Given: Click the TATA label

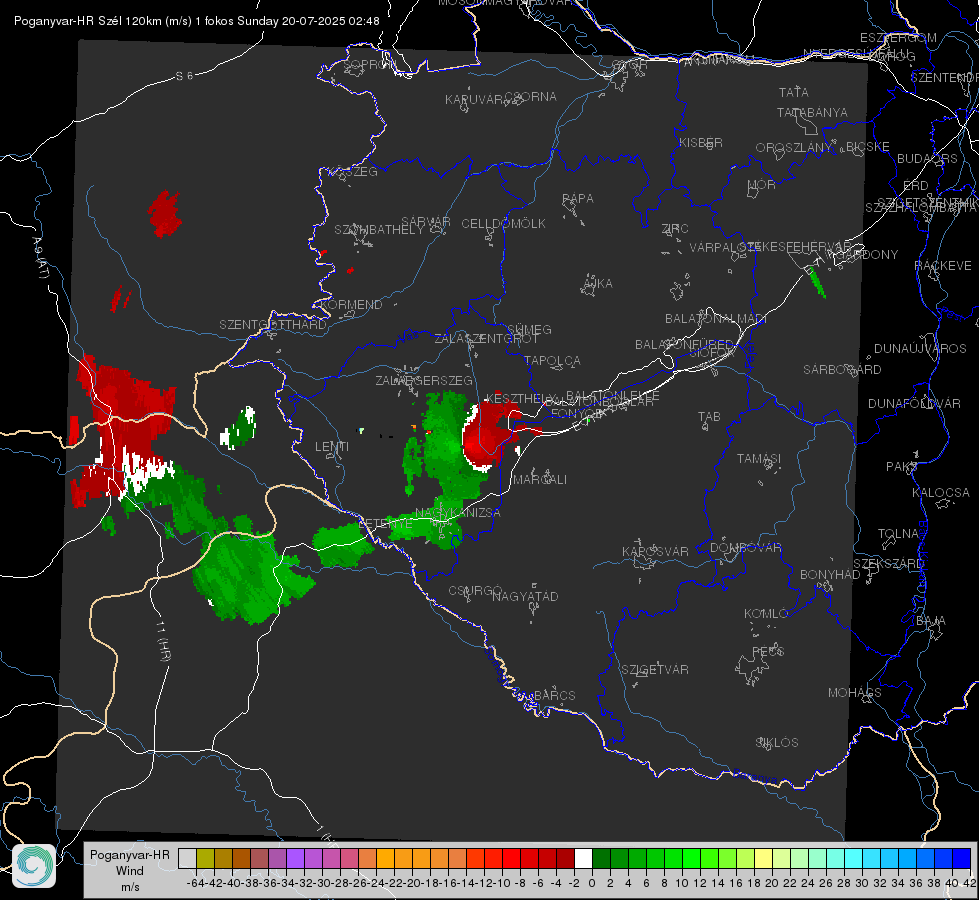Looking at the screenshot, I should point(794,92).
